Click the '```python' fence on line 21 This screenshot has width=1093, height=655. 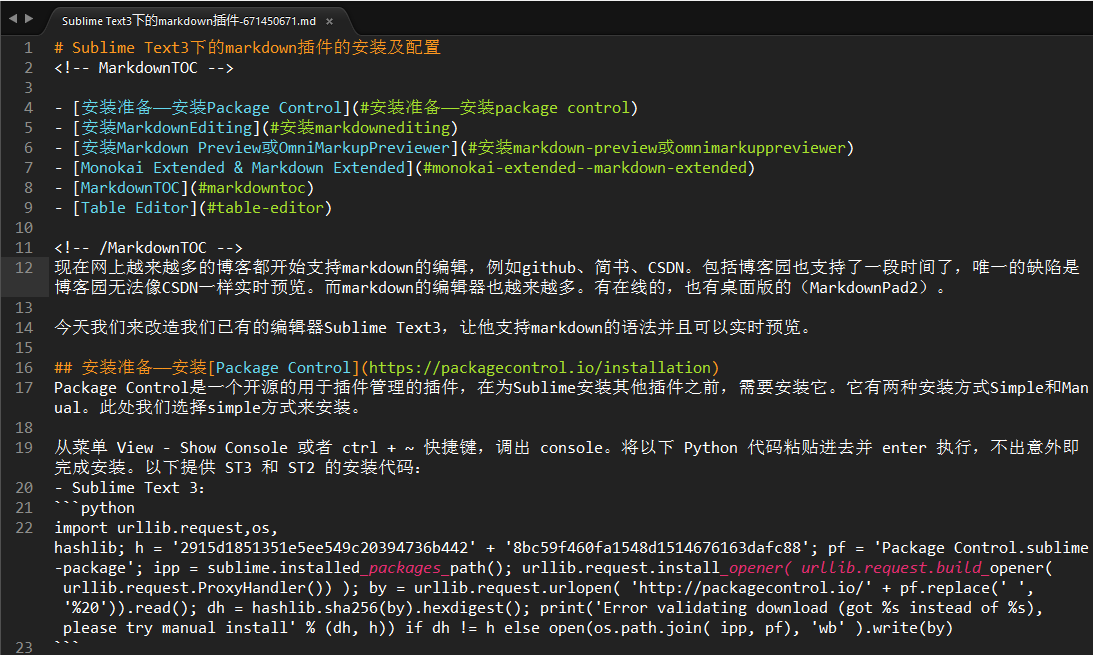tap(95, 507)
